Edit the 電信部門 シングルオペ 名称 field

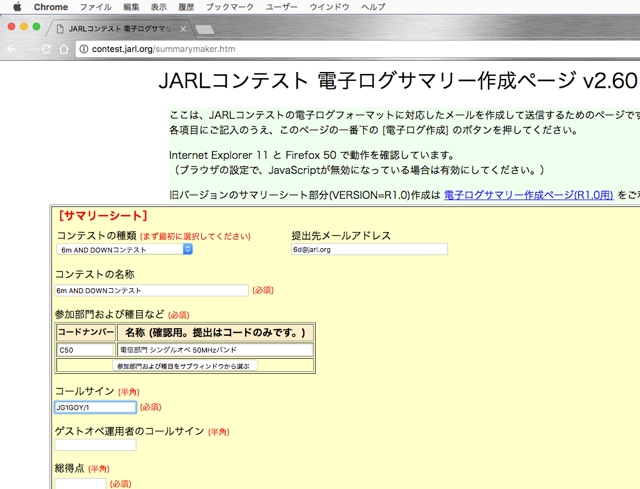click(x=215, y=350)
